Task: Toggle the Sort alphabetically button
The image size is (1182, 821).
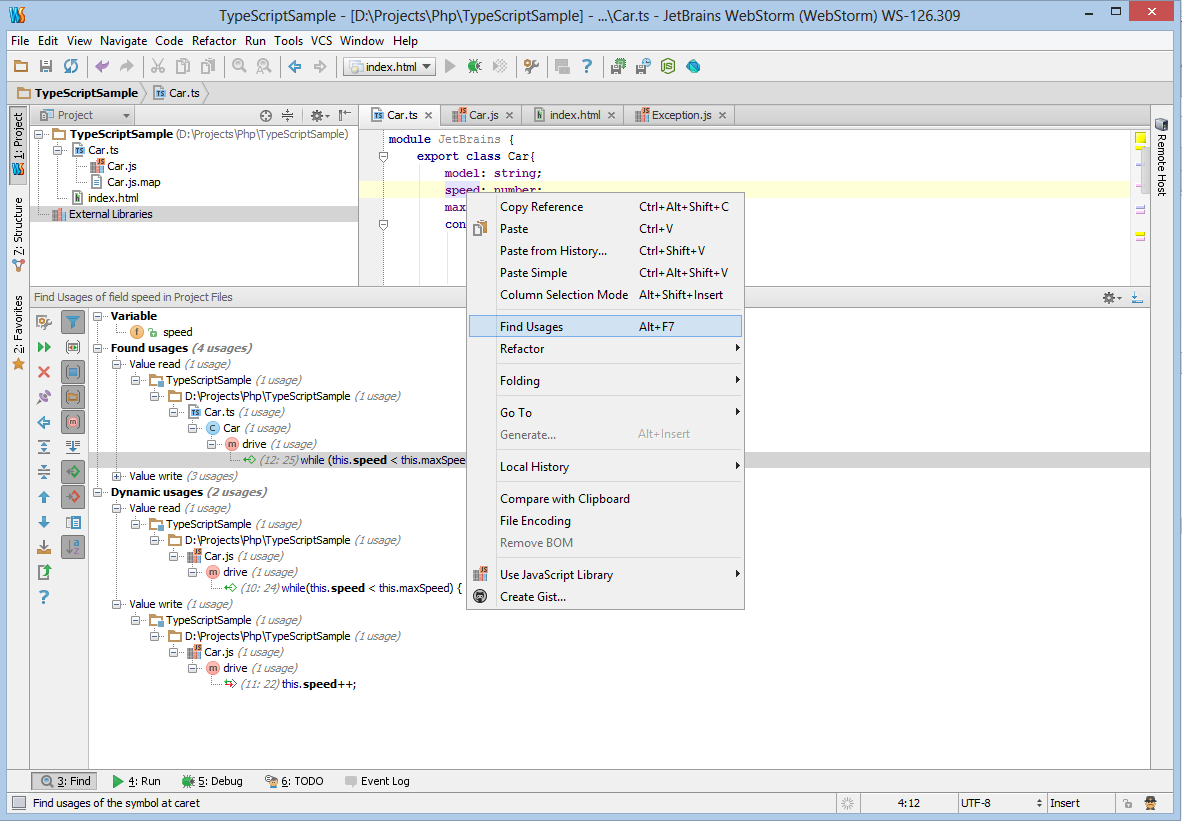Action: click(72, 547)
